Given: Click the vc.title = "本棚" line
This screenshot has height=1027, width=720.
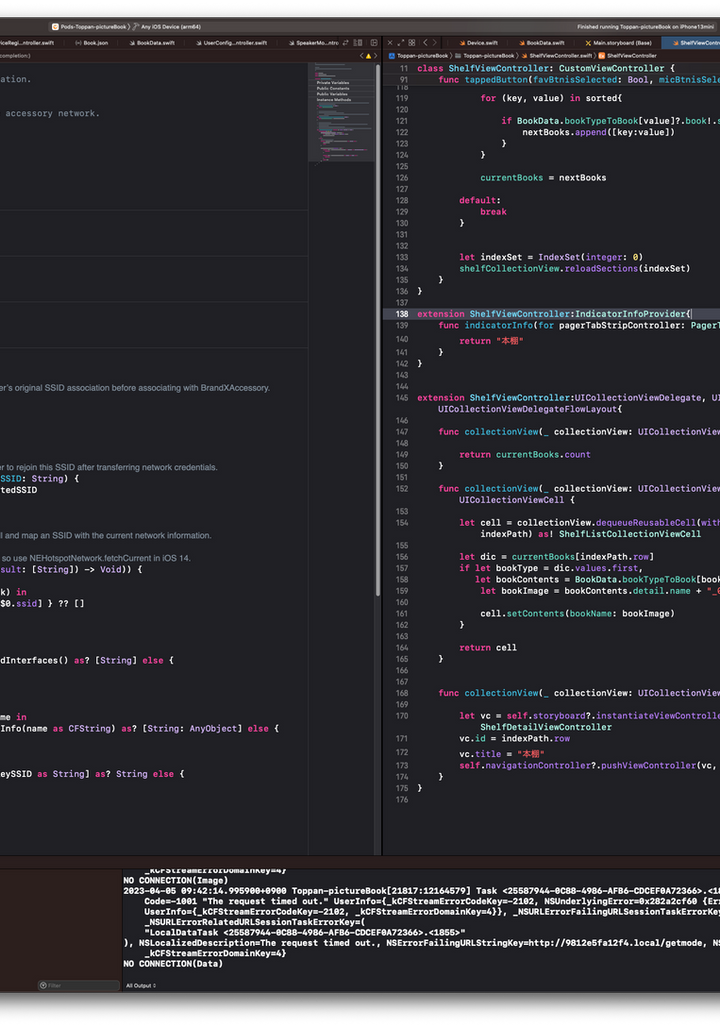Looking at the screenshot, I should click(x=502, y=754).
